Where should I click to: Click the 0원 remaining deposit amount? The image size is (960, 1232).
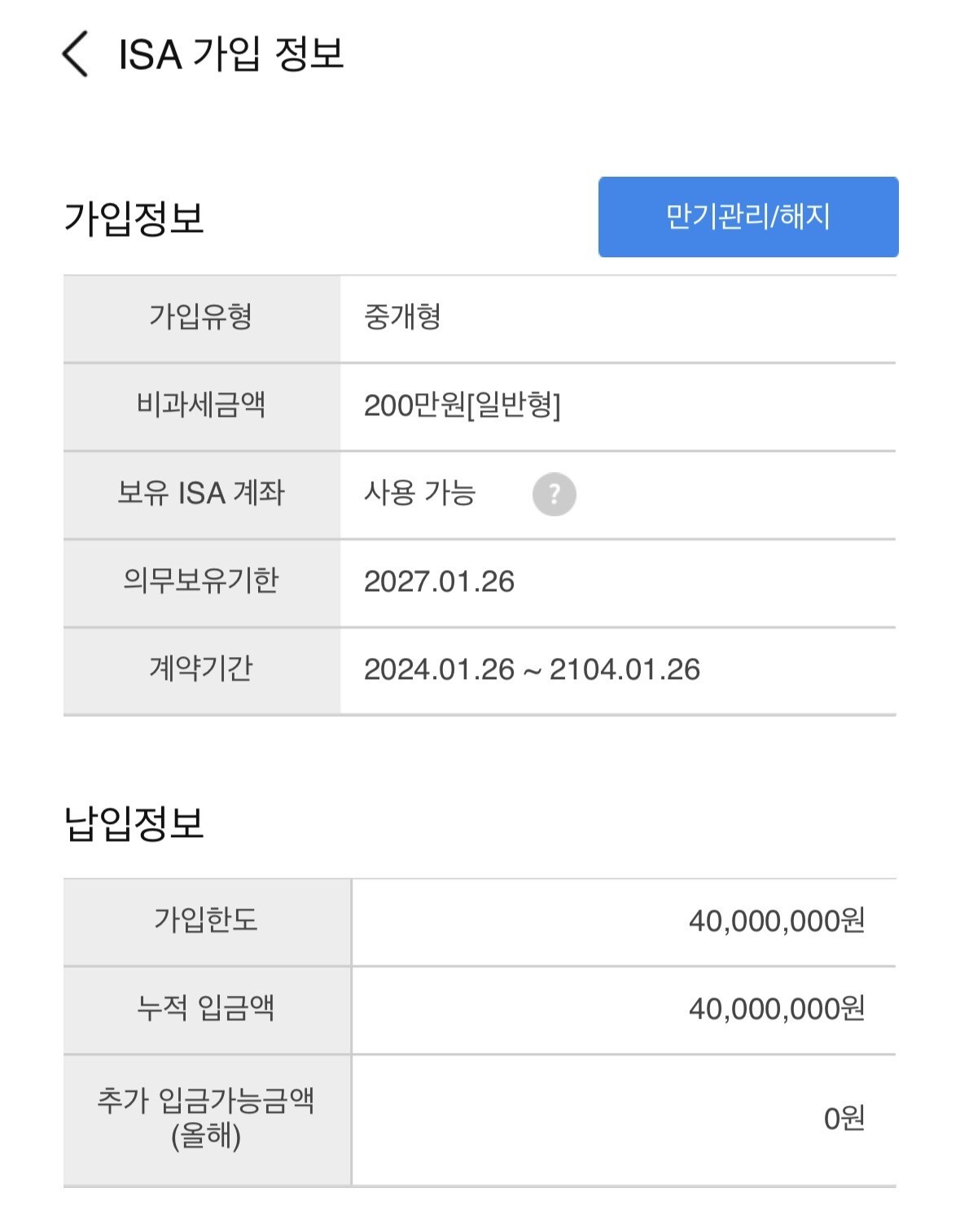[844, 1119]
